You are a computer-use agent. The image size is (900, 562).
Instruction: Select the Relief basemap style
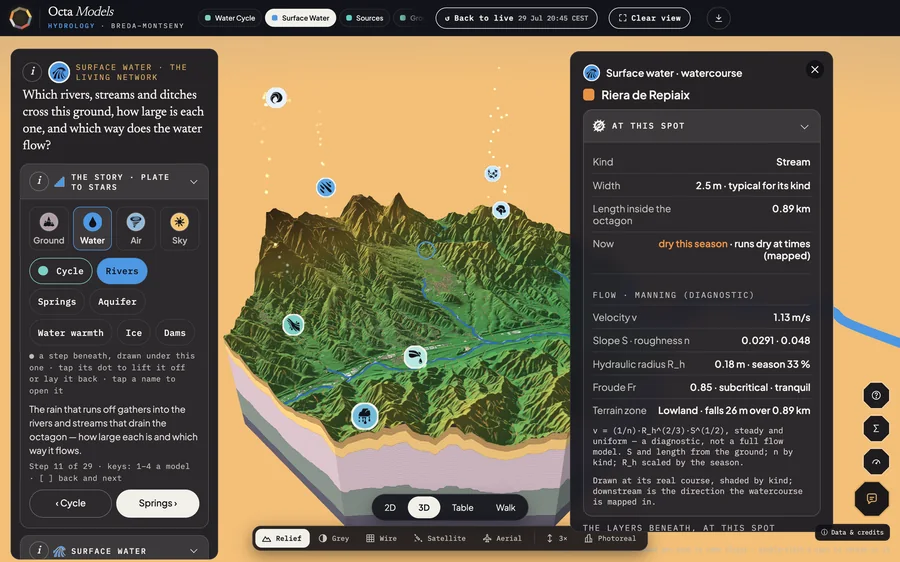tap(282, 538)
